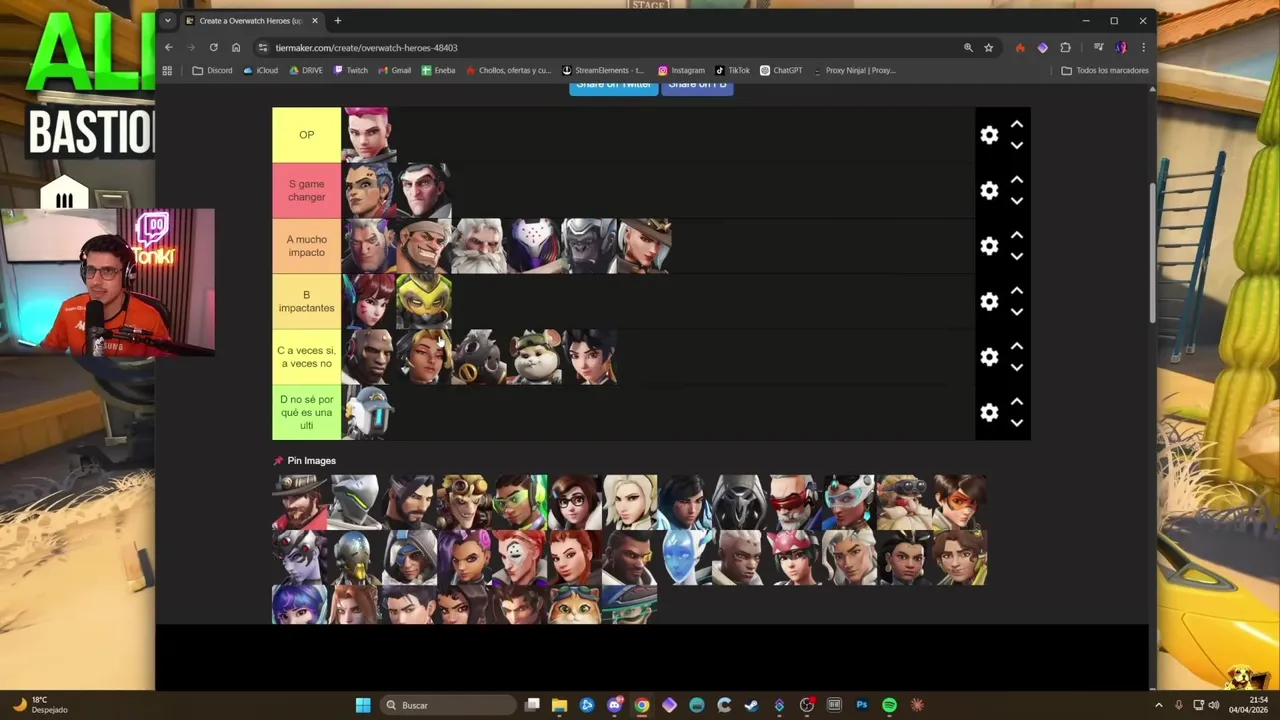Move B impactantes row down
This screenshot has width=1280, height=720.
click(x=1016, y=312)
